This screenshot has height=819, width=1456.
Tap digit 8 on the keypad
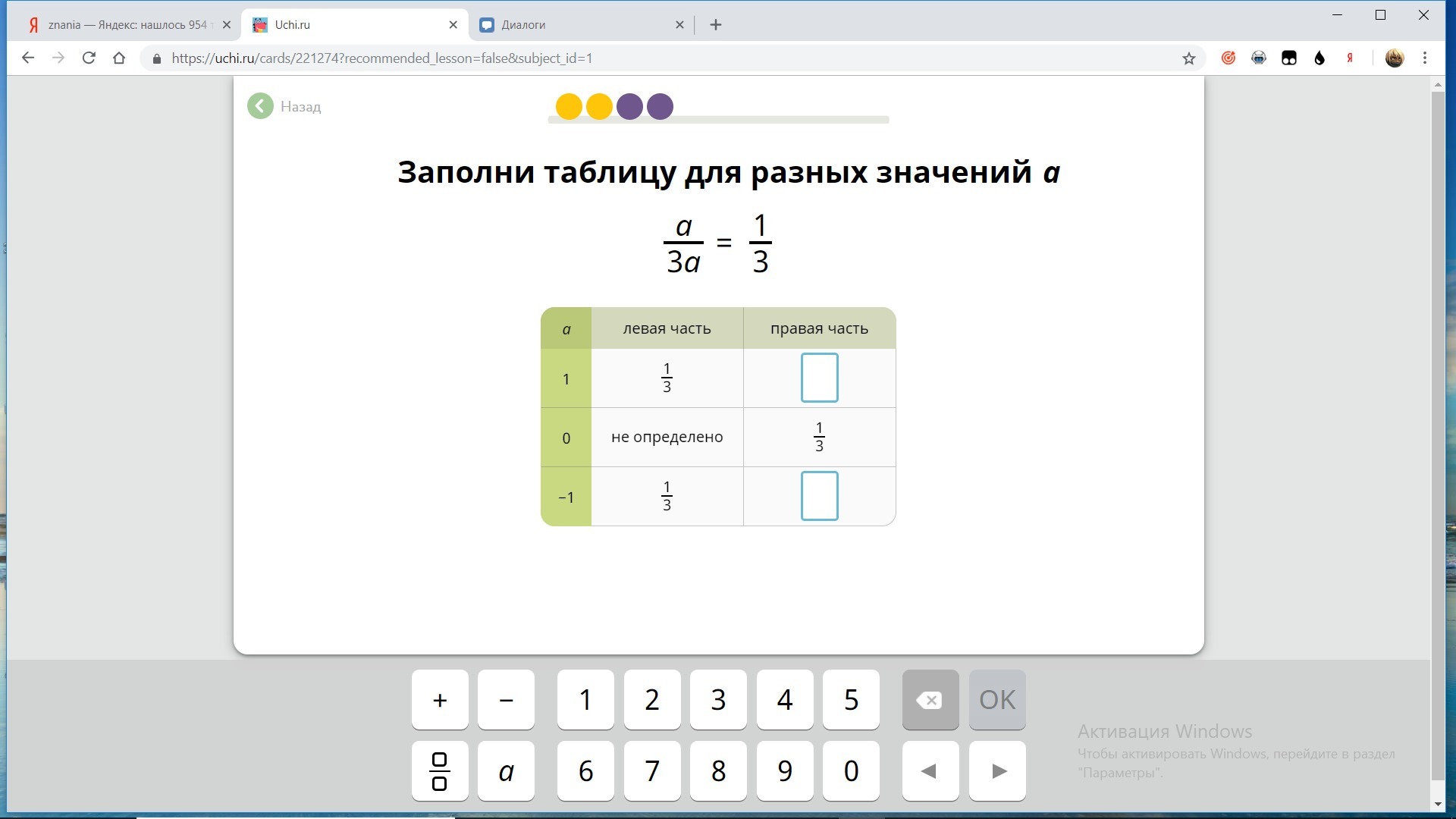tap(718, 771)
